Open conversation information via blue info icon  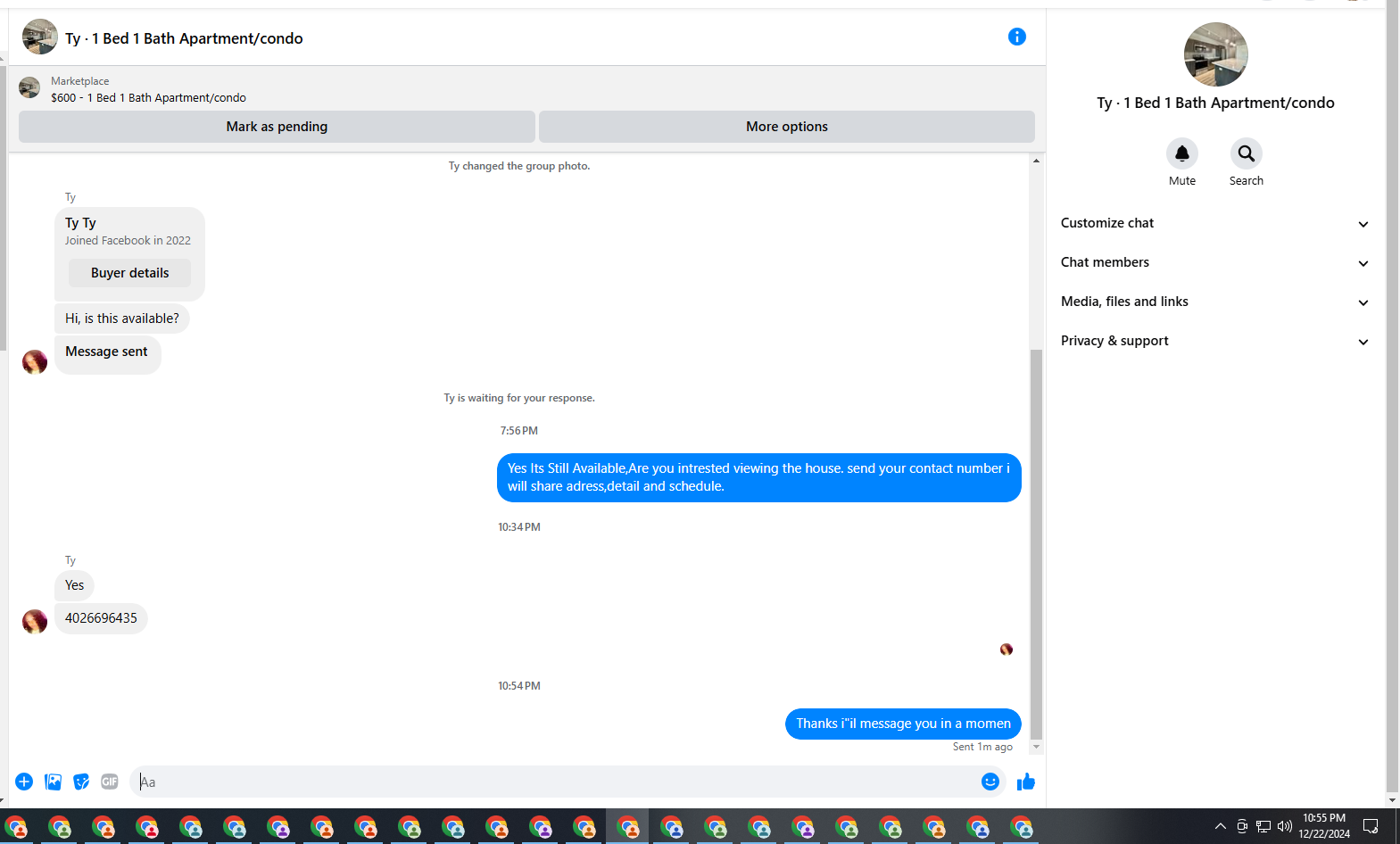pos(1016,37)
